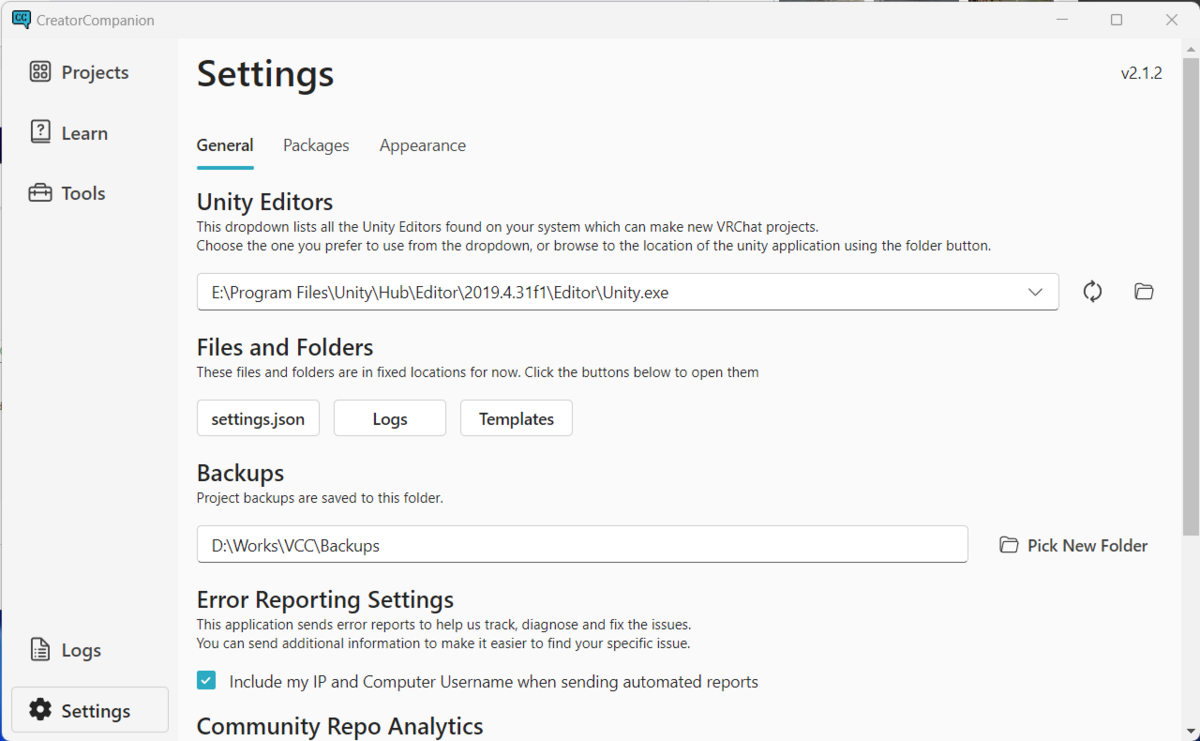Maximize the CreatorCompanion window
The image size is (1200, 741).
pyautogui.click(x=1116, y=19)
